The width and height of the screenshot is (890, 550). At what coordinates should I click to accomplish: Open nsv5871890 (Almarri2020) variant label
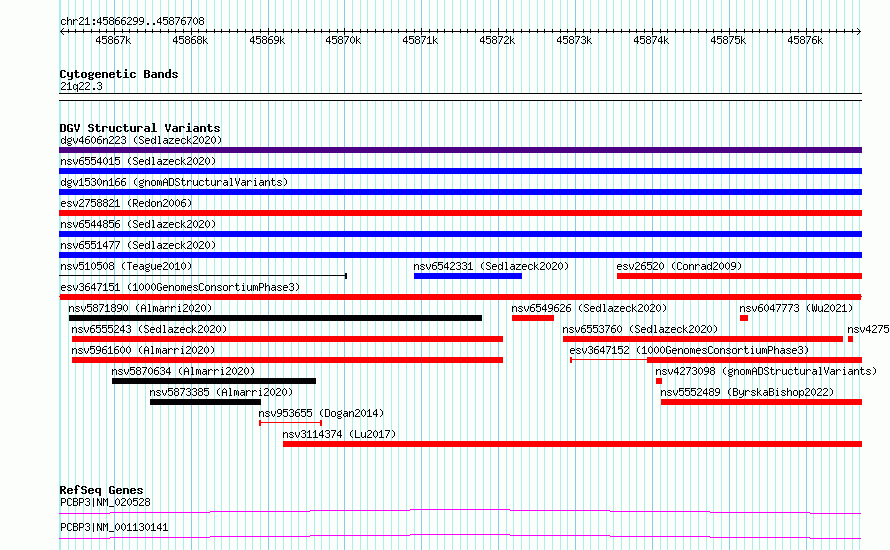click(x=140, y=308)
